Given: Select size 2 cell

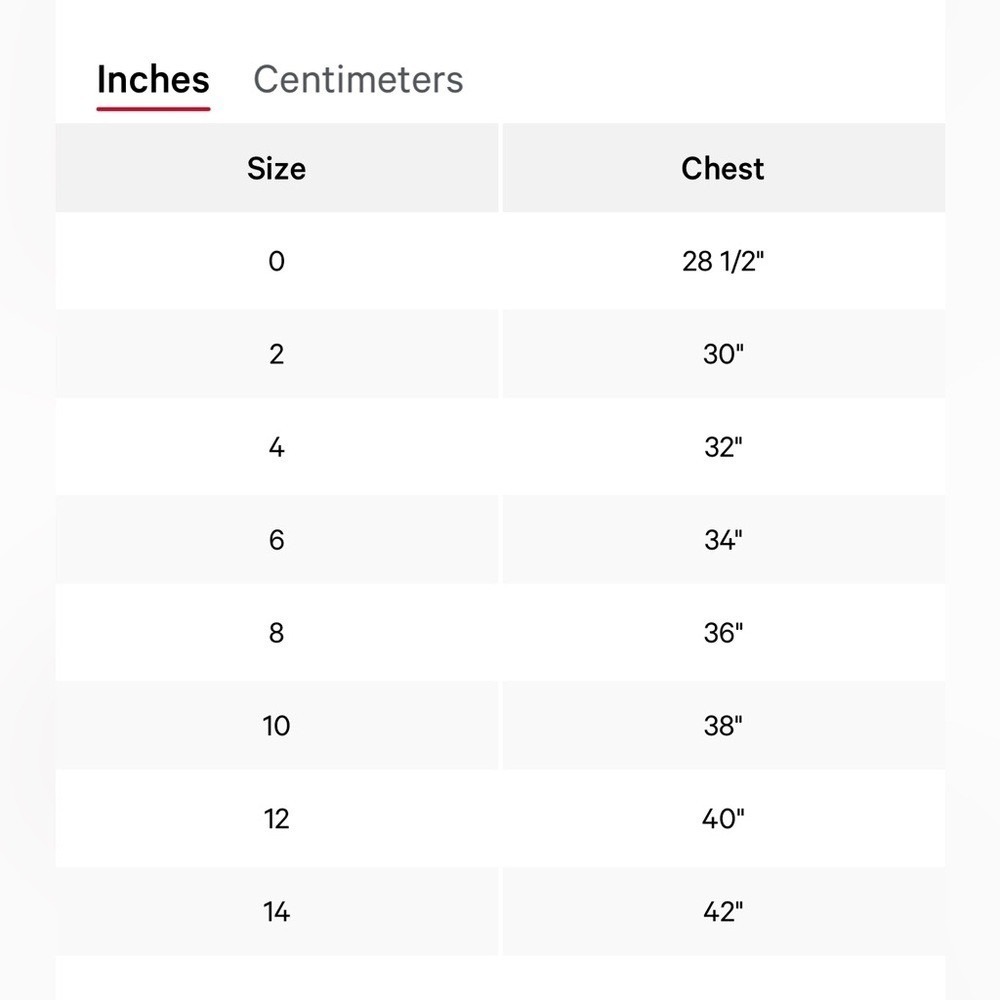Looking at the screenshot, I should (277, 354).
